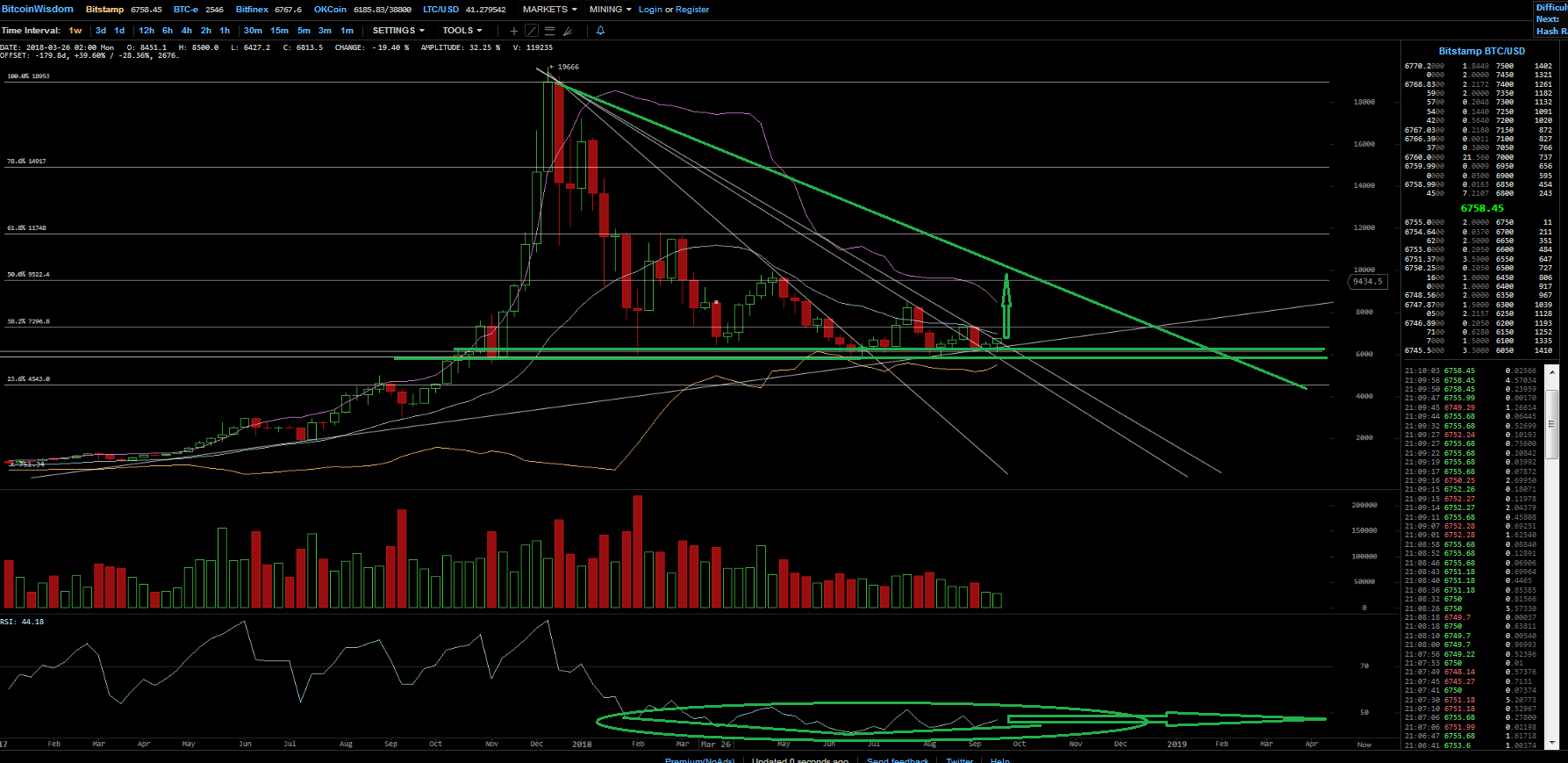
Task: Expand the TOOLS dropdown
Action: click(462, 31)
